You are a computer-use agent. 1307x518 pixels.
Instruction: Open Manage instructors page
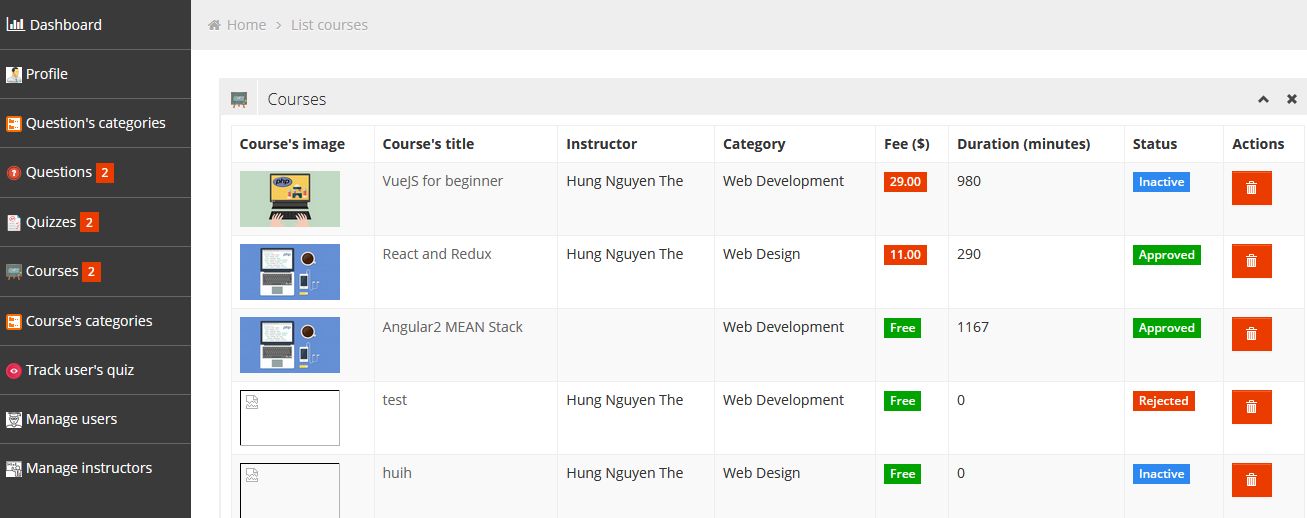click(x=89, y=468)
